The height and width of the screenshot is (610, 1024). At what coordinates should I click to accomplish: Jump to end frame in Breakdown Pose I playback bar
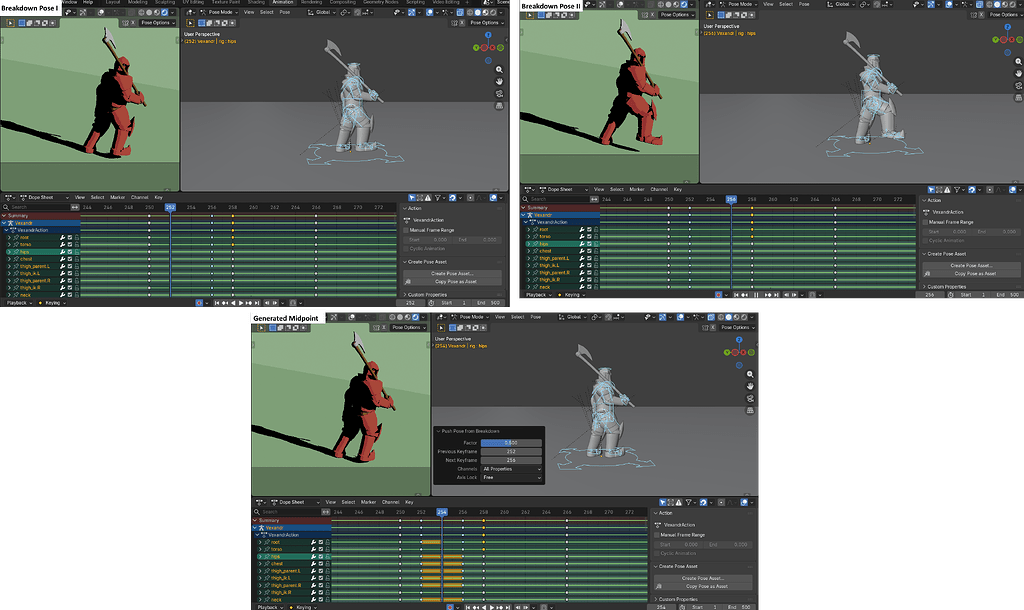pyautogui.click(x=258, y=303)
